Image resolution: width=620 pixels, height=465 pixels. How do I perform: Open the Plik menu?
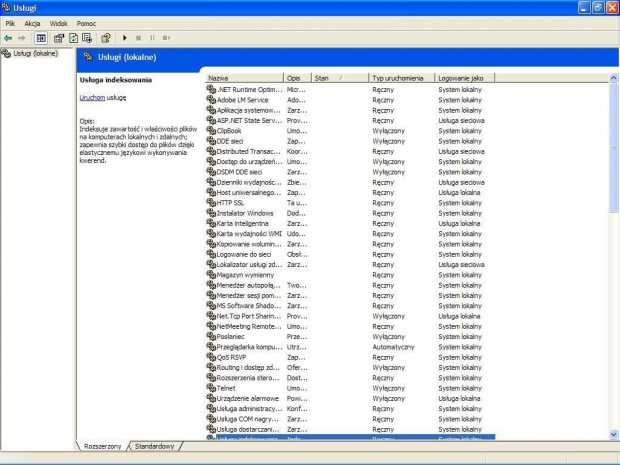click(x=10, y=22)
